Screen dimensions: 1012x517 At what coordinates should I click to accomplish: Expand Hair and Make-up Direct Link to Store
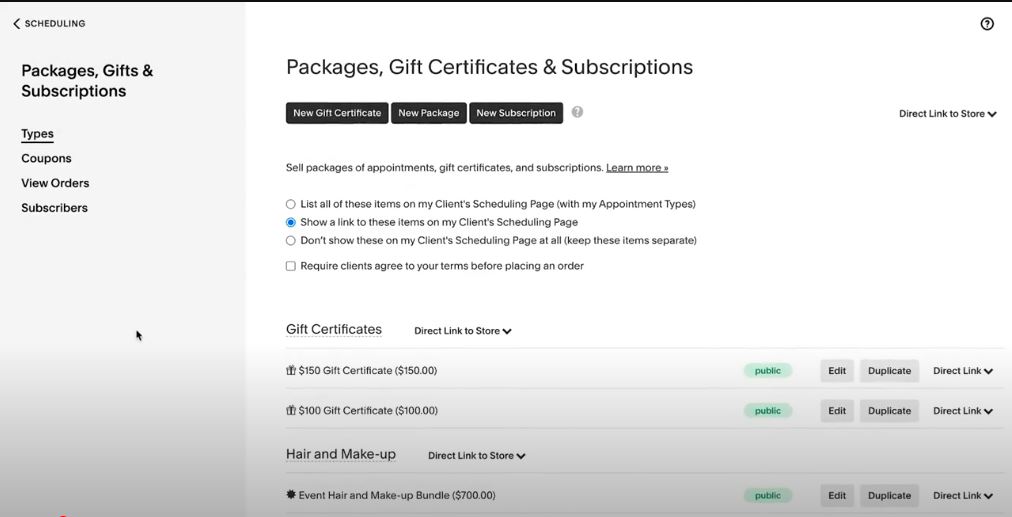(476, 456)
